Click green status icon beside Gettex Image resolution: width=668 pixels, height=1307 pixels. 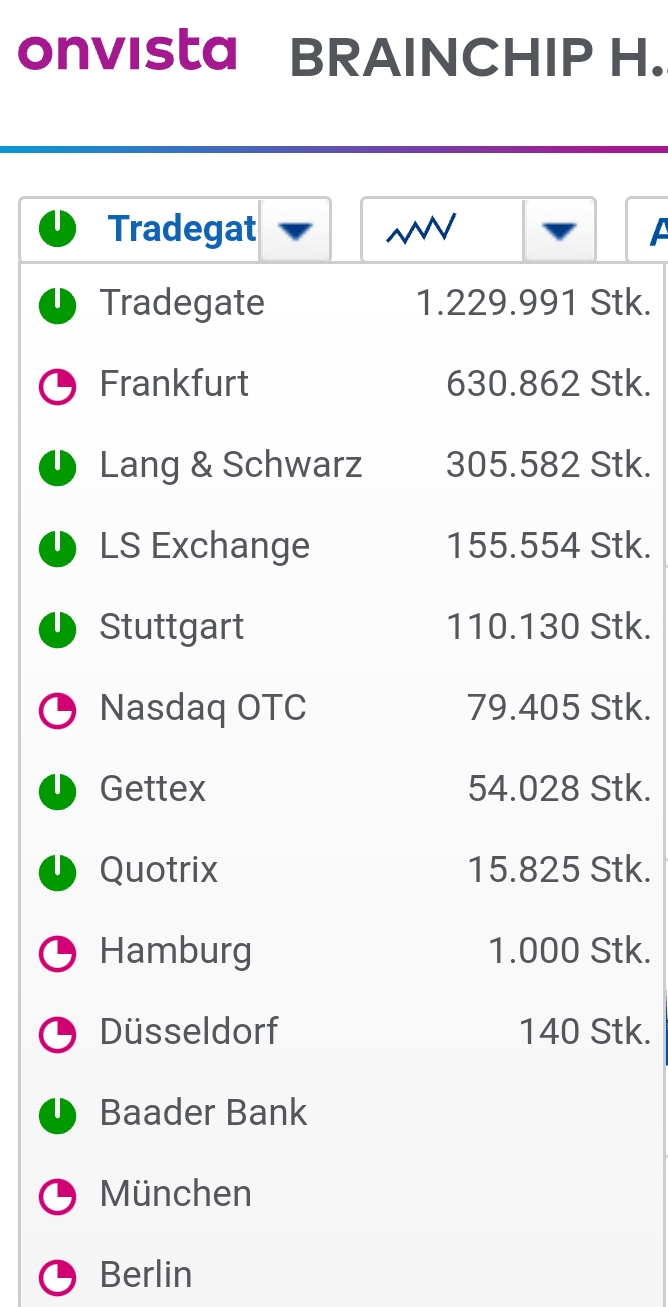click(57, 790)
